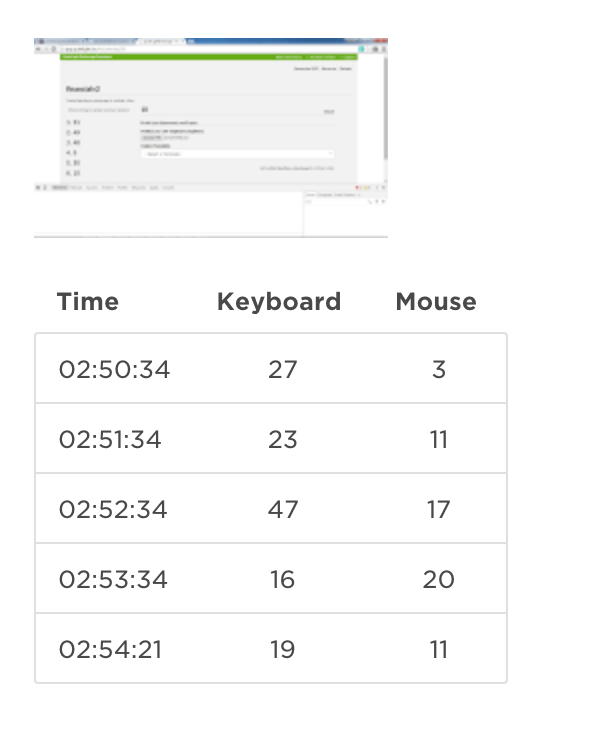Select the 02:54:21 time entry
596x730 pixels.
[x=110, y=649]
